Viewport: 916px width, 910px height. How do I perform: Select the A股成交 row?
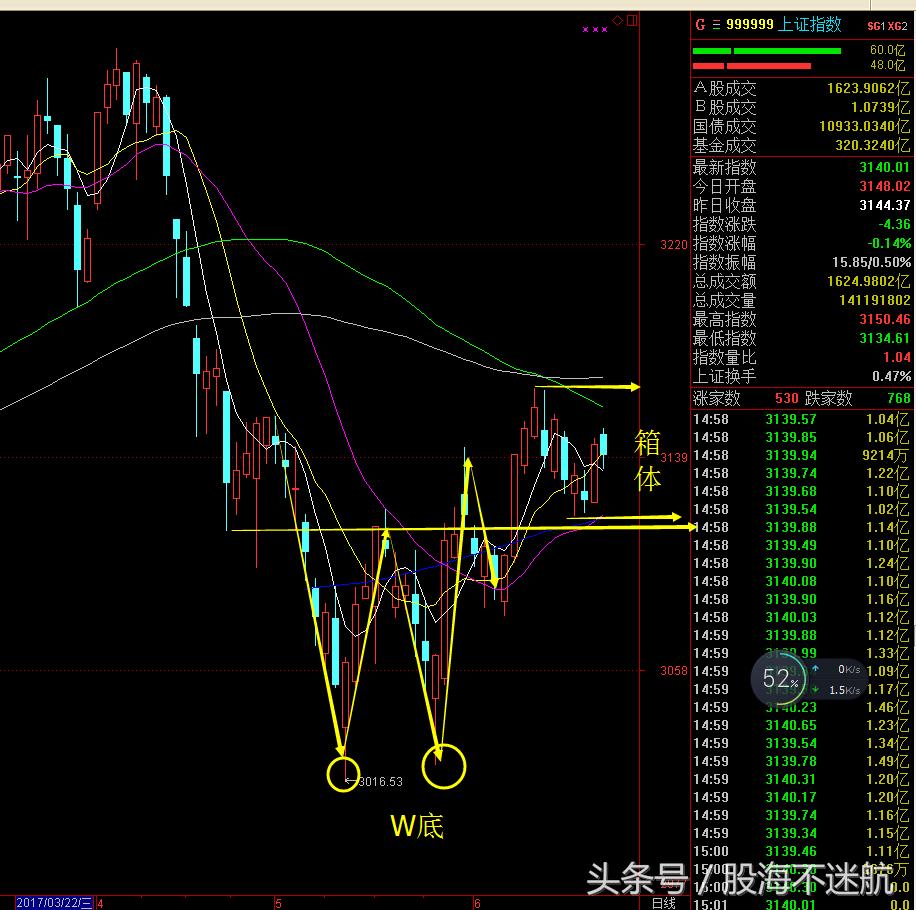pyautogui.click(x=802, y=88)
